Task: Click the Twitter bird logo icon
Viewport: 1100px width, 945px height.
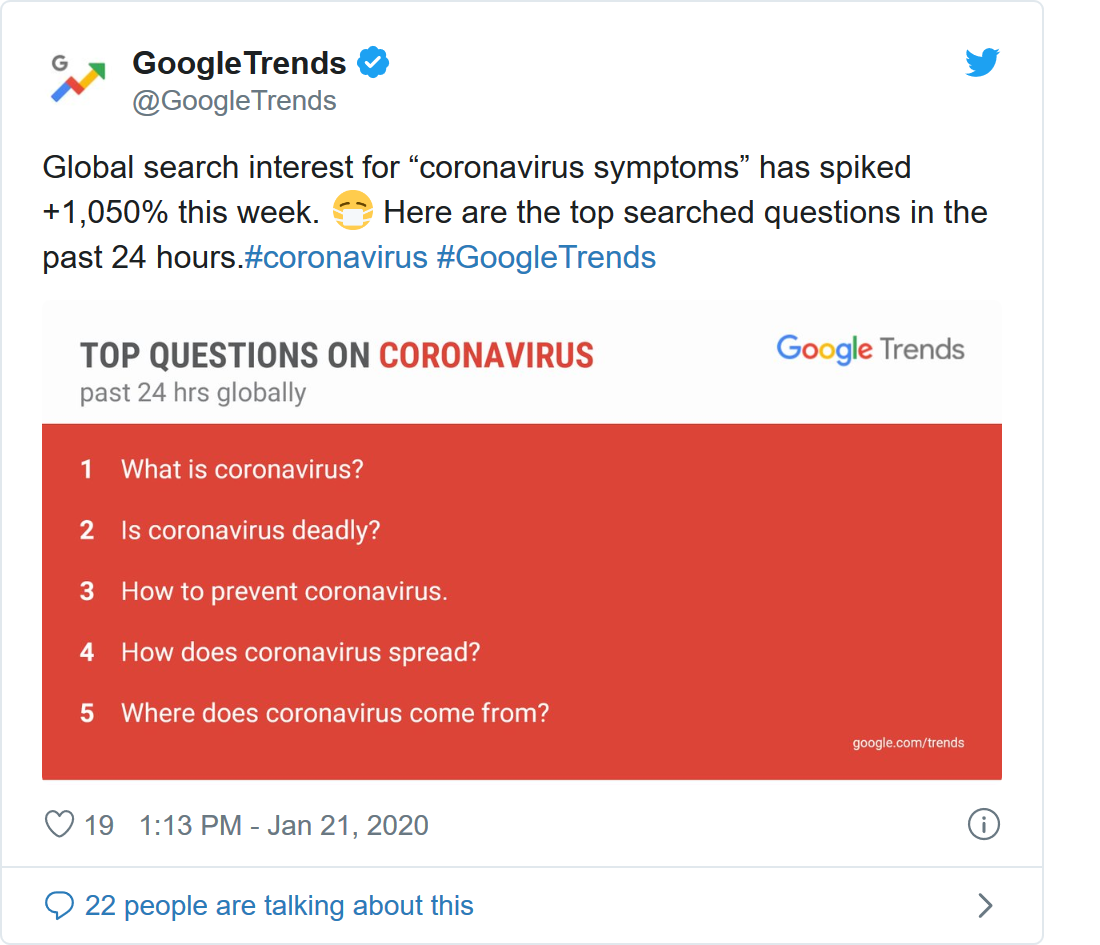Action: coord(982,63)
